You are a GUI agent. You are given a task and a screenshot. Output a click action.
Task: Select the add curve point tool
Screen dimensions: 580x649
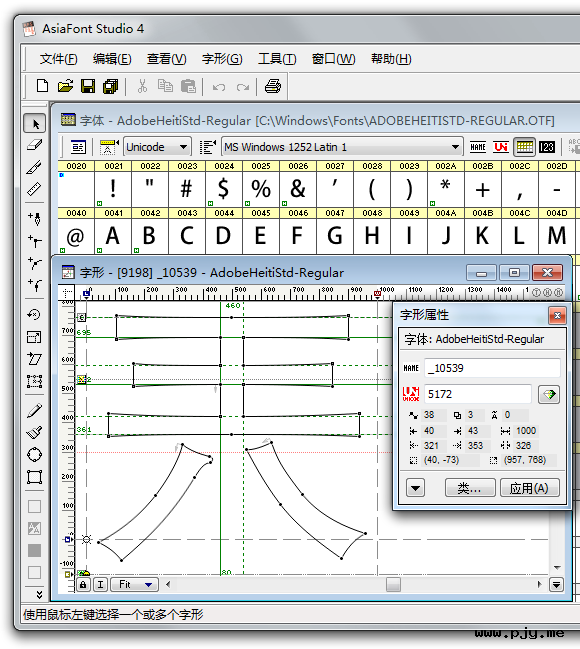(x=35, y=263)
